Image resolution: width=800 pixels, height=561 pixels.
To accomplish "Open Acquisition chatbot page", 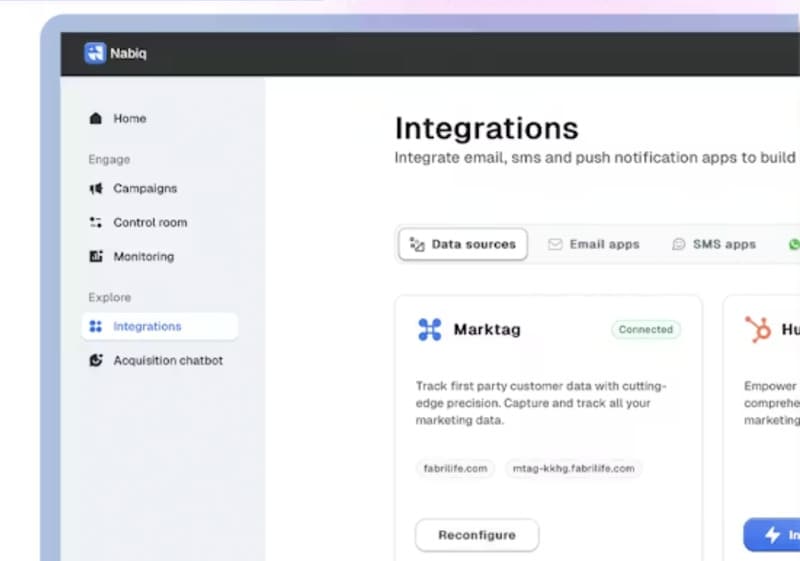I will click(168, 360).
